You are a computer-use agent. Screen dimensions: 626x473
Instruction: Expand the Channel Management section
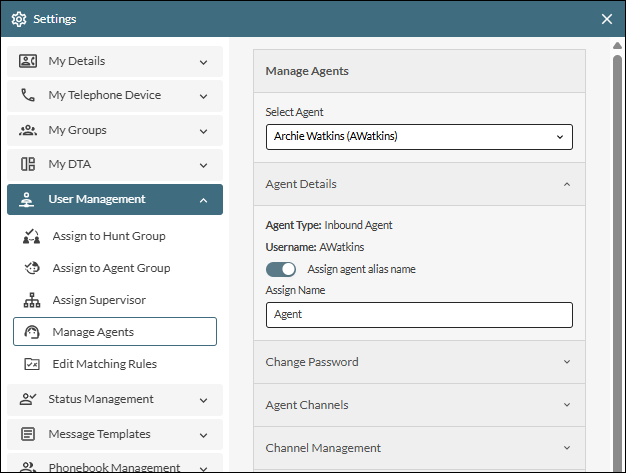419,448
